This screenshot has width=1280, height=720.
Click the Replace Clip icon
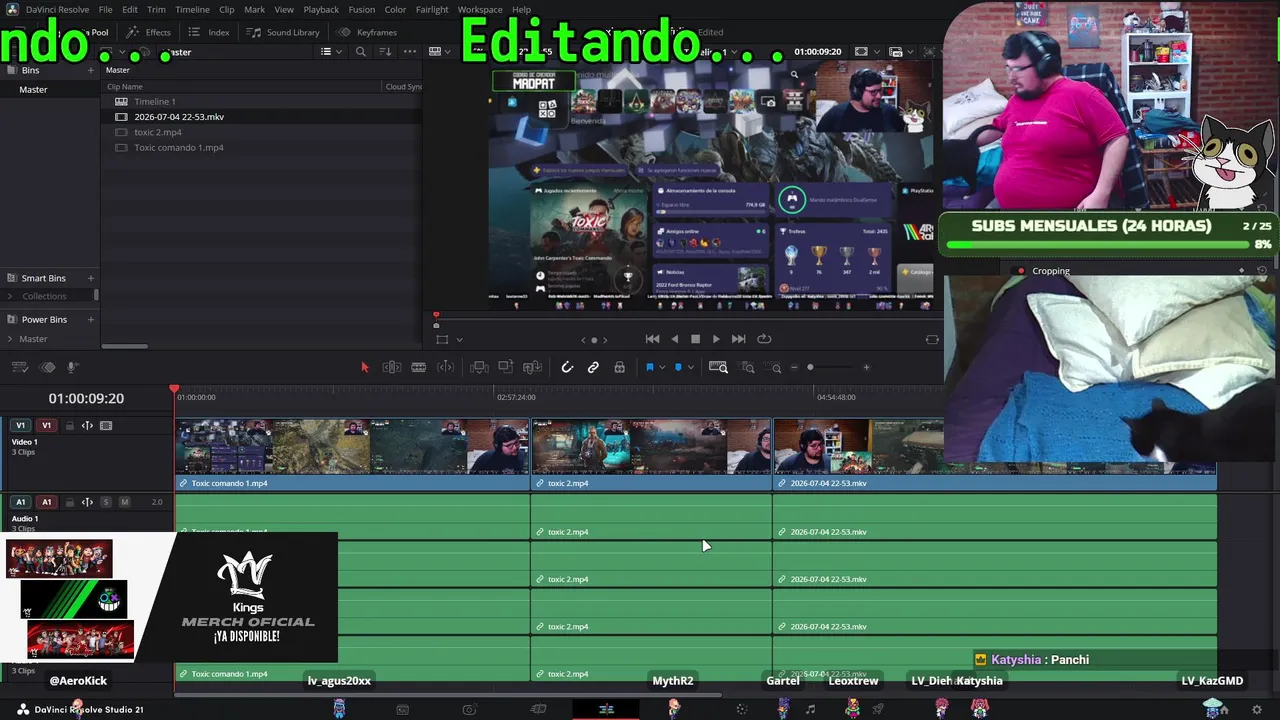coord(533,367)
